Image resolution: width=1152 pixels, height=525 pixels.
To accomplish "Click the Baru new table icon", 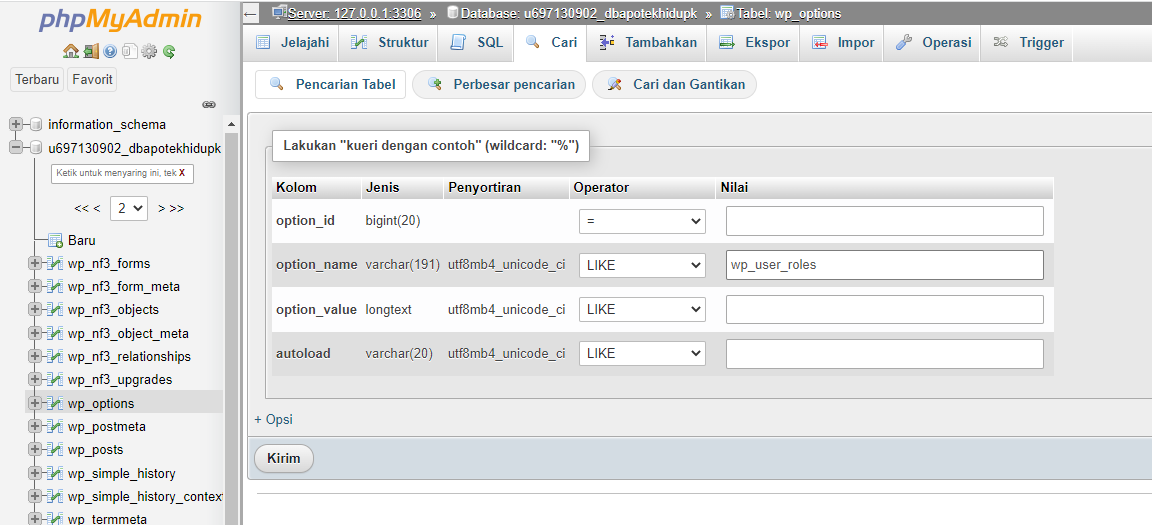I will pos(55,240).
